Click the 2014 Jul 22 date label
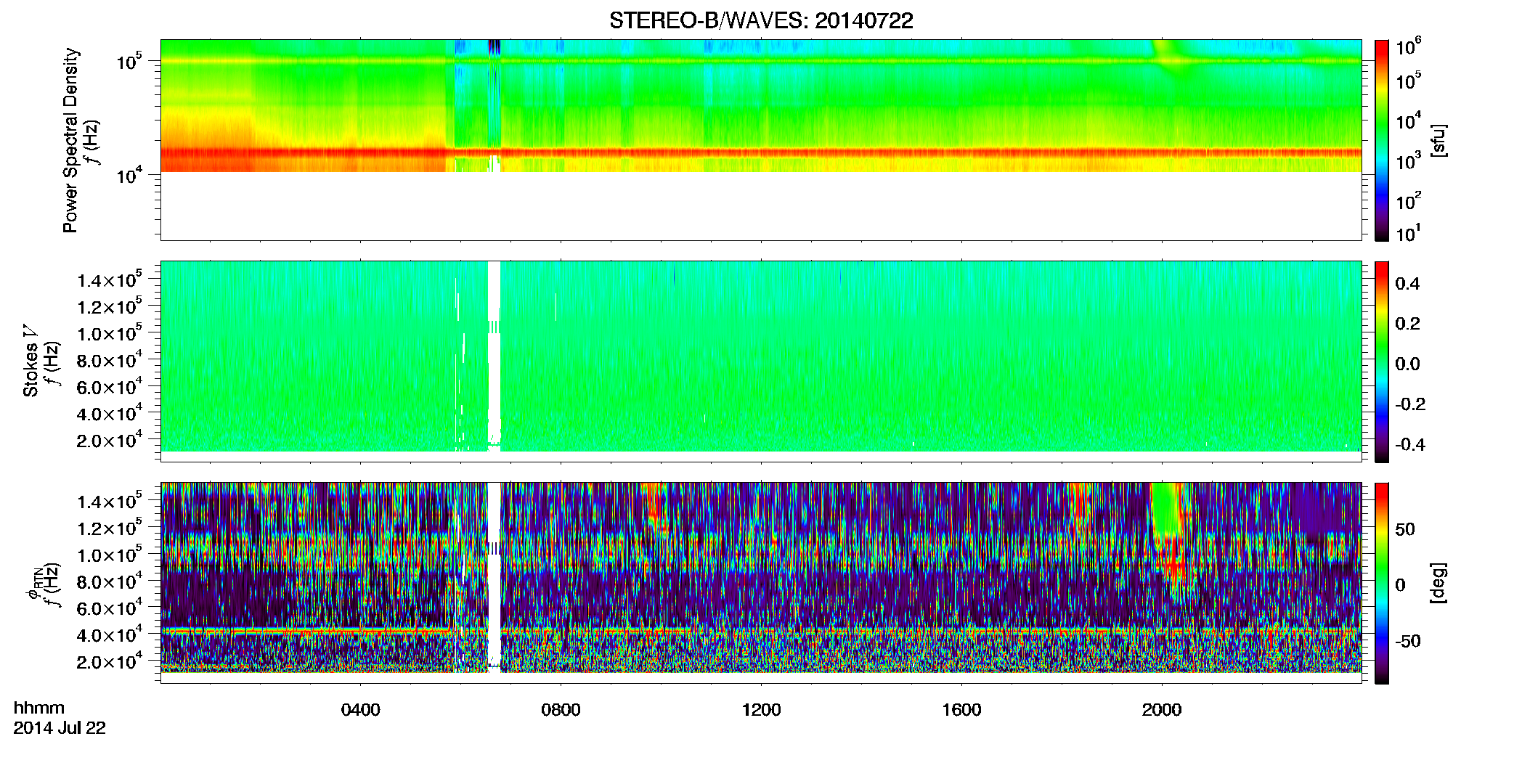1522x784 pixels. pyautogui.click(x=60, y=728)
